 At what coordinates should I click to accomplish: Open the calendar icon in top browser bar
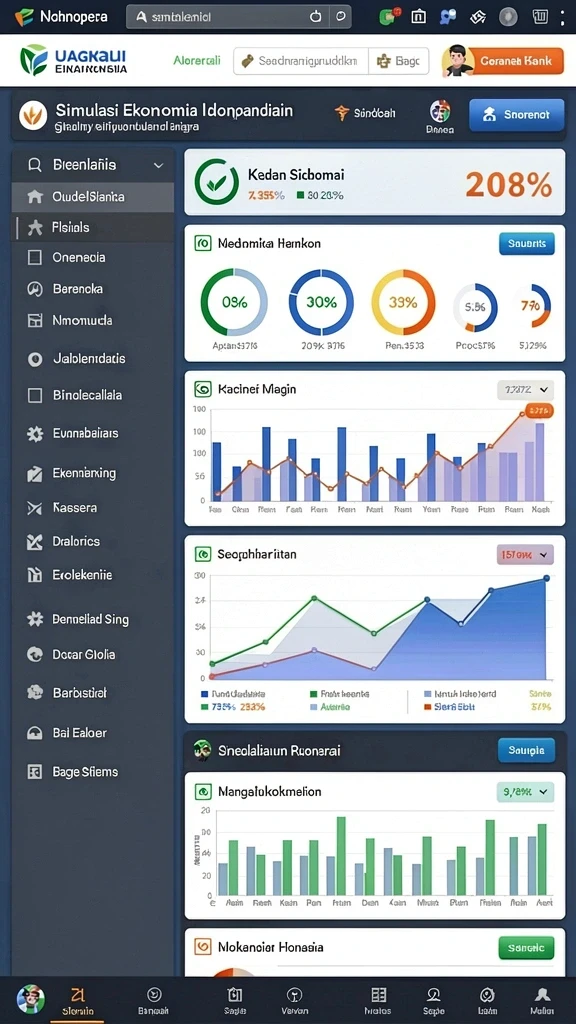pos(419,17)
